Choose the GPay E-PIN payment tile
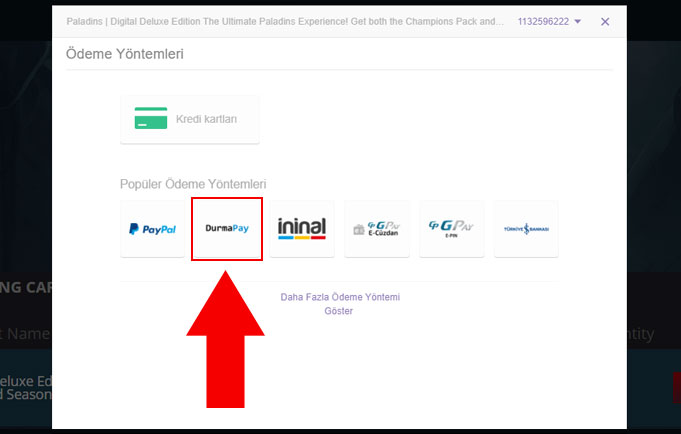 tap(451, 229)
